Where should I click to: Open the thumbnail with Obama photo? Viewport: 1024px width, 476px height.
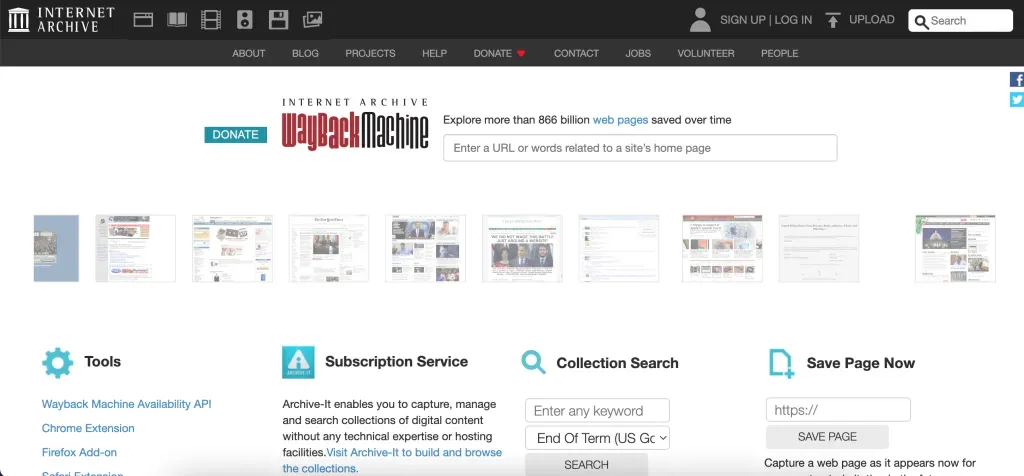point(522,249)
